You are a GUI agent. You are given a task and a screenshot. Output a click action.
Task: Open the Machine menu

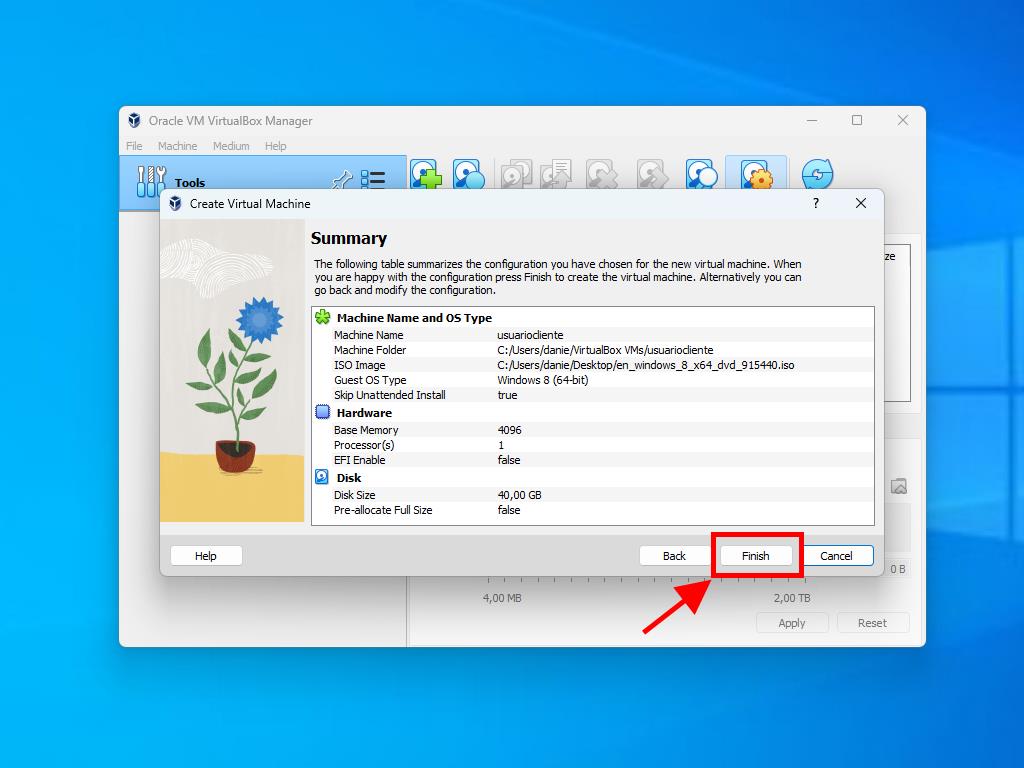[177, 146]
